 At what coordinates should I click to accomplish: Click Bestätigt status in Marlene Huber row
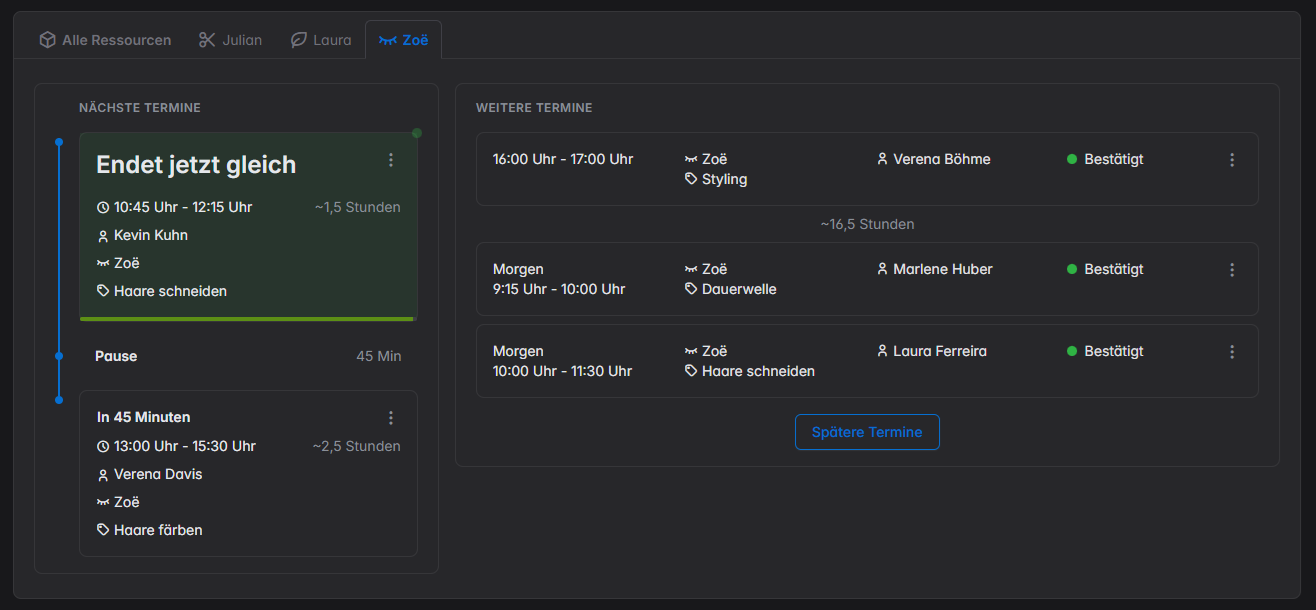click(x=1114, y=269)
